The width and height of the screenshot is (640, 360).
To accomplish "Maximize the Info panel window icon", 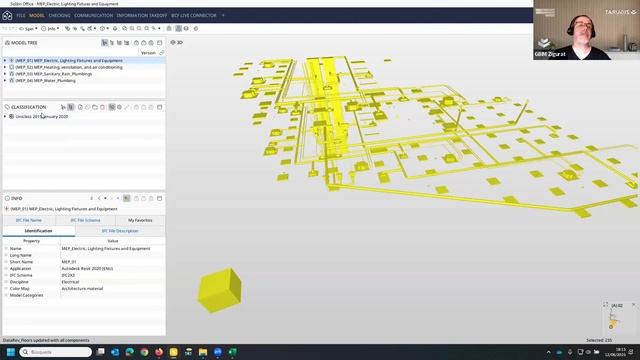I will coord(160,198).
